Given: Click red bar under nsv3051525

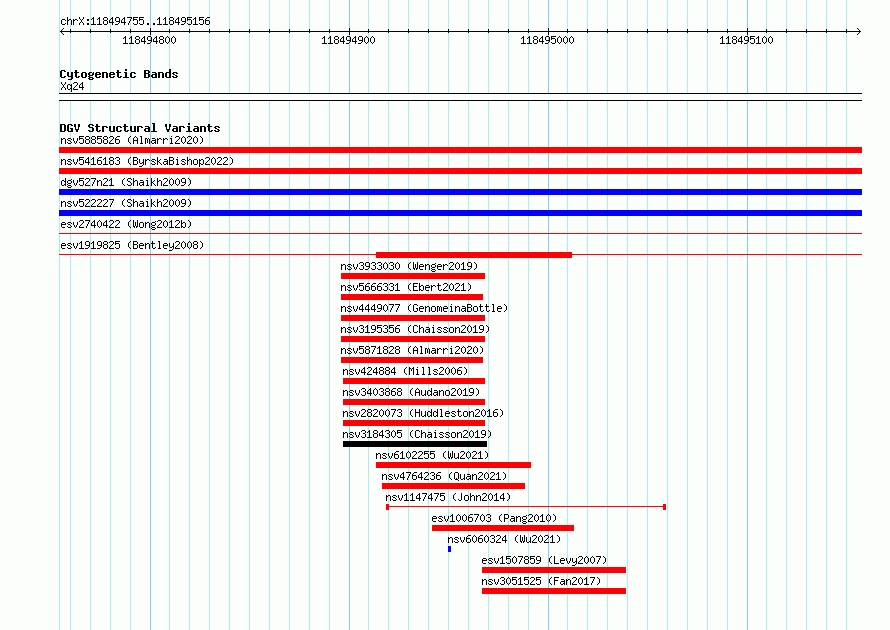Looking at the screenshot, I should pos(554,591).
